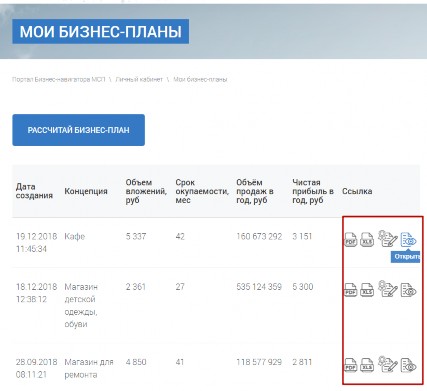Screen dimensions: 427x391
Task: Click the Объём продаж в год header
Action: (255, 191)
